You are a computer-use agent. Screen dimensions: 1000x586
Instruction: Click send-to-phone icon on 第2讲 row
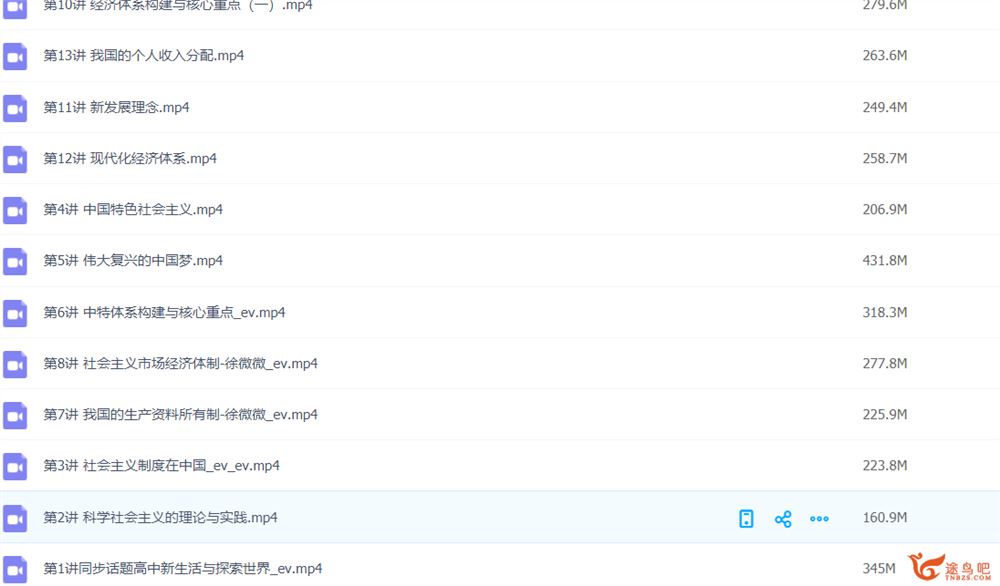pyautogui.click(x=746, y=518)
